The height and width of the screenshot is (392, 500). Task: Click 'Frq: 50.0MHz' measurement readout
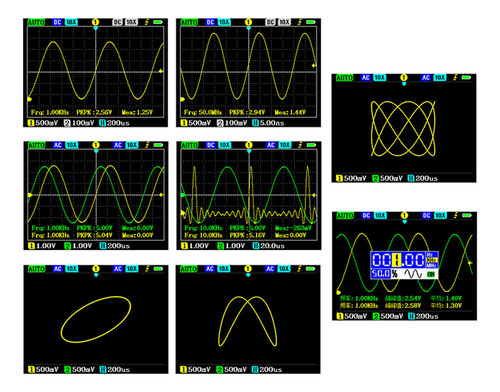(203, 112)
